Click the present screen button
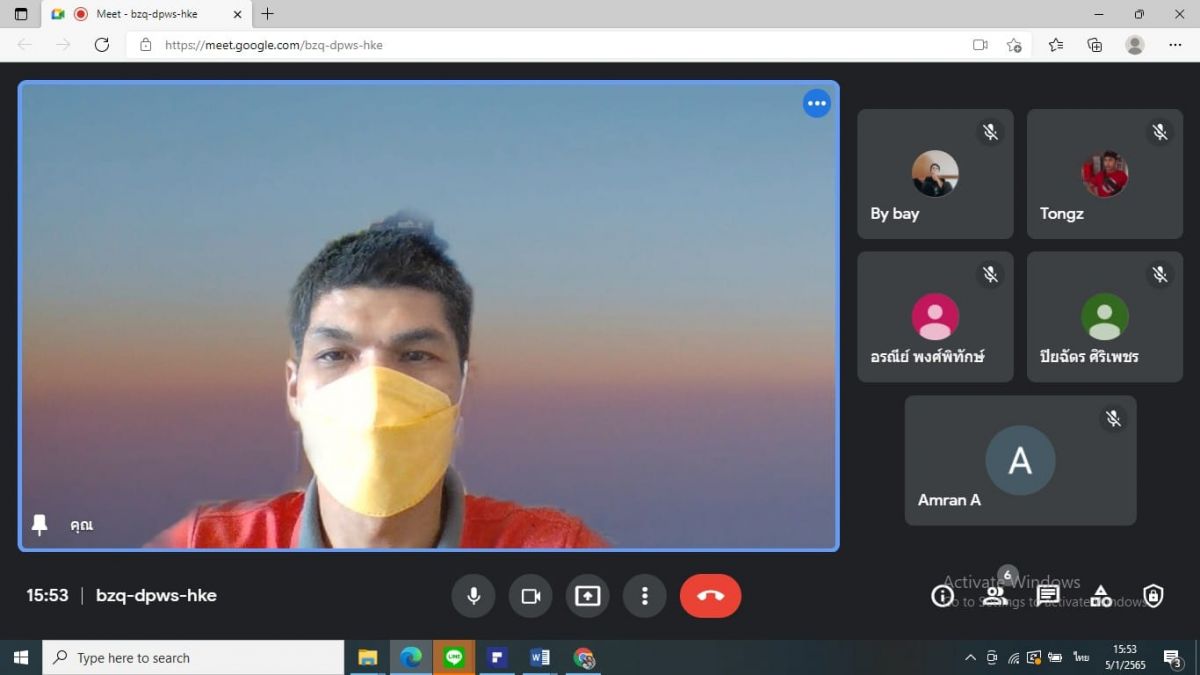The image size is (1200, 675). click(587, 596)
